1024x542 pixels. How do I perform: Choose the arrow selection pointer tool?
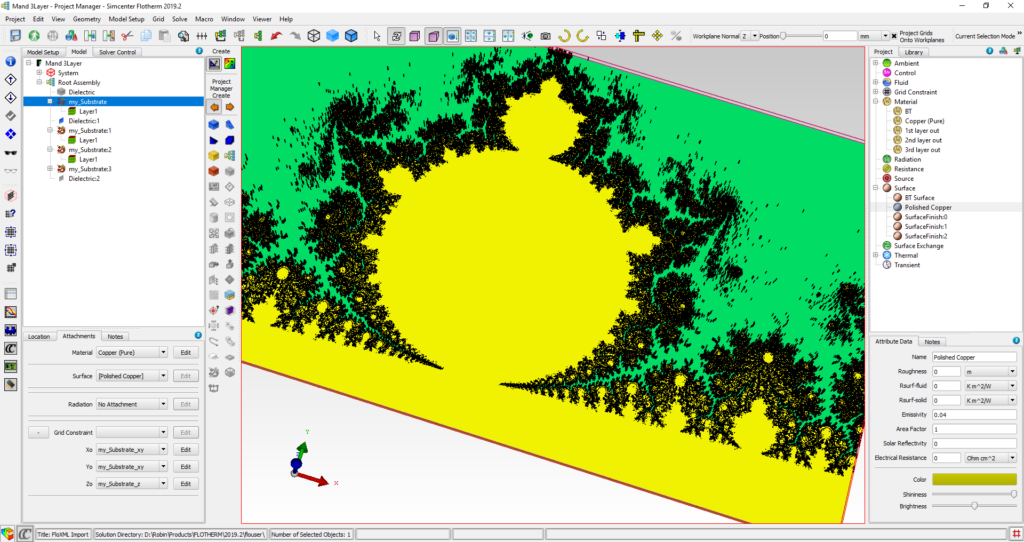pos(377,36)
